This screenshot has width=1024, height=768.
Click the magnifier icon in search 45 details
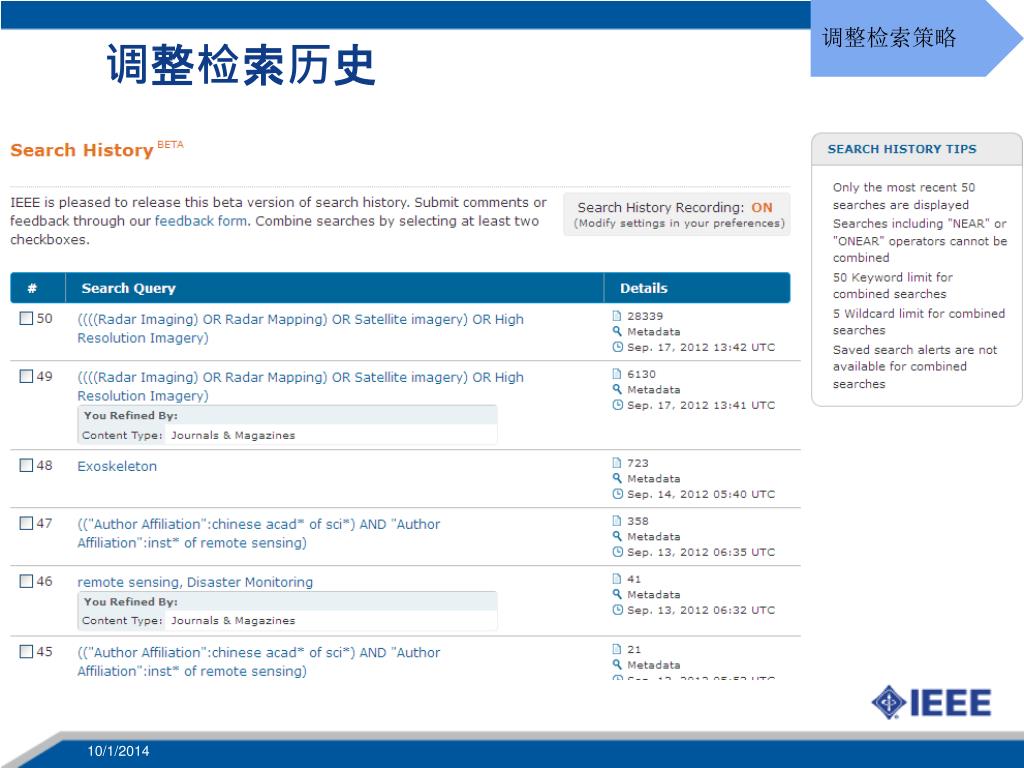click(x=616, y=665)
